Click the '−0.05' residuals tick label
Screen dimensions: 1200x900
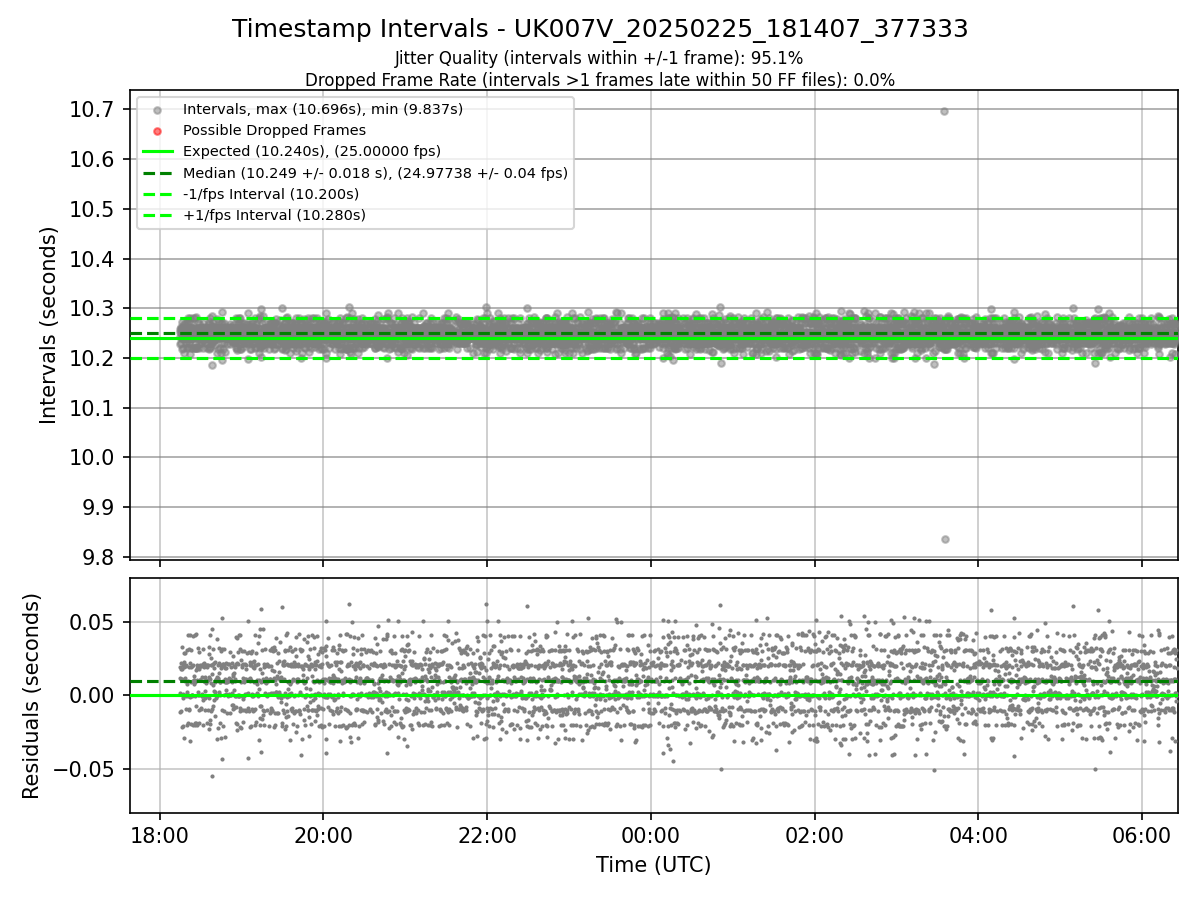pyautogui.click(x=86, y=769)
